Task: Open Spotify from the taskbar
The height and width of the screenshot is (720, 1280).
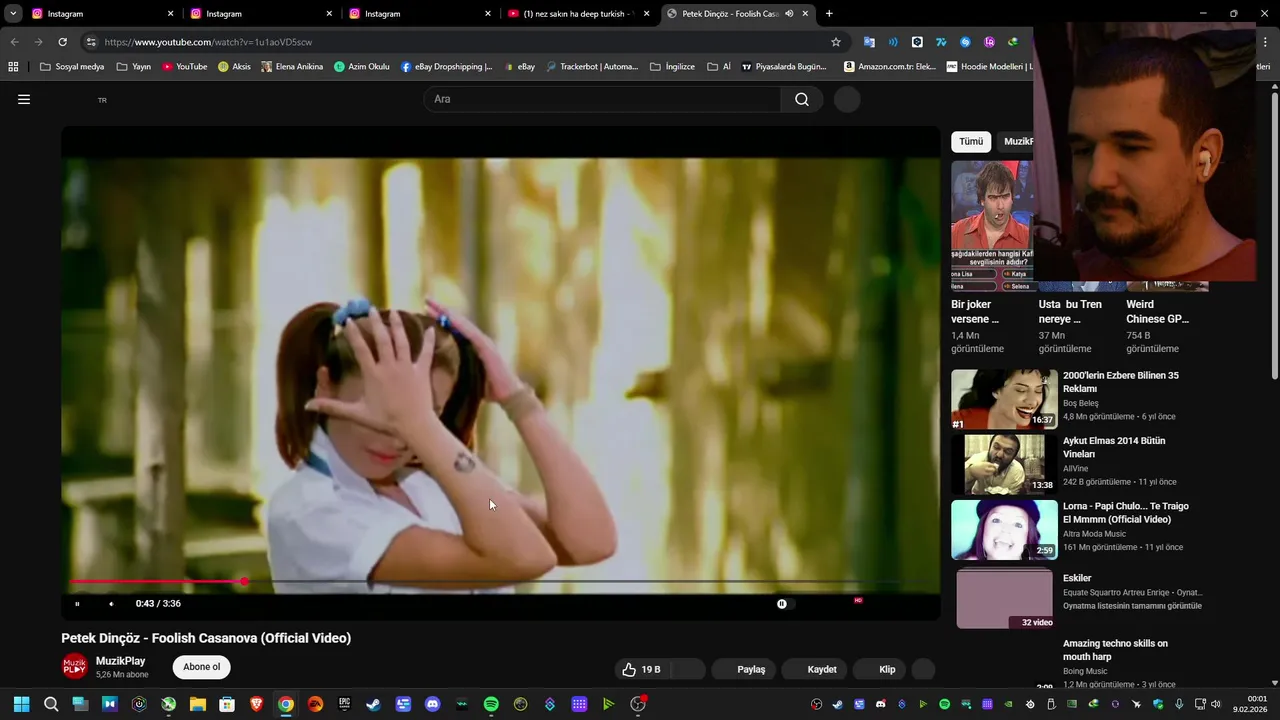Action: [x=491, y=704]
